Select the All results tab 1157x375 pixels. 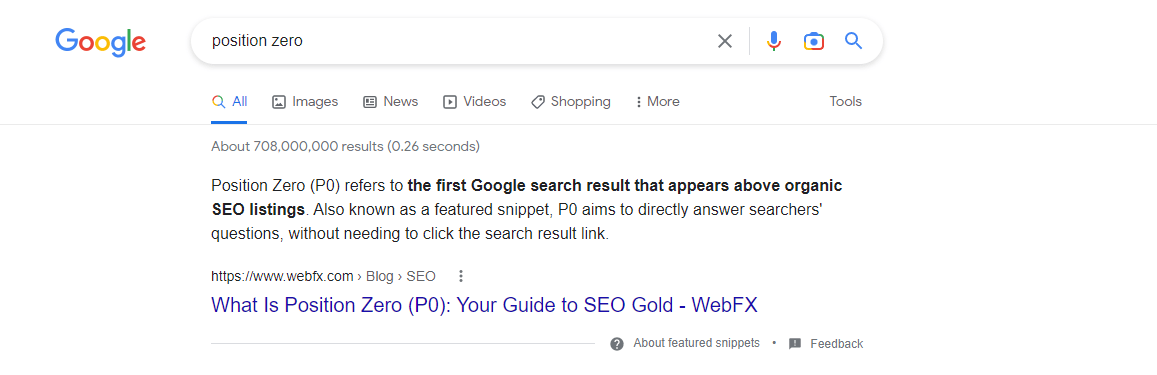click(x=229, y=102)
